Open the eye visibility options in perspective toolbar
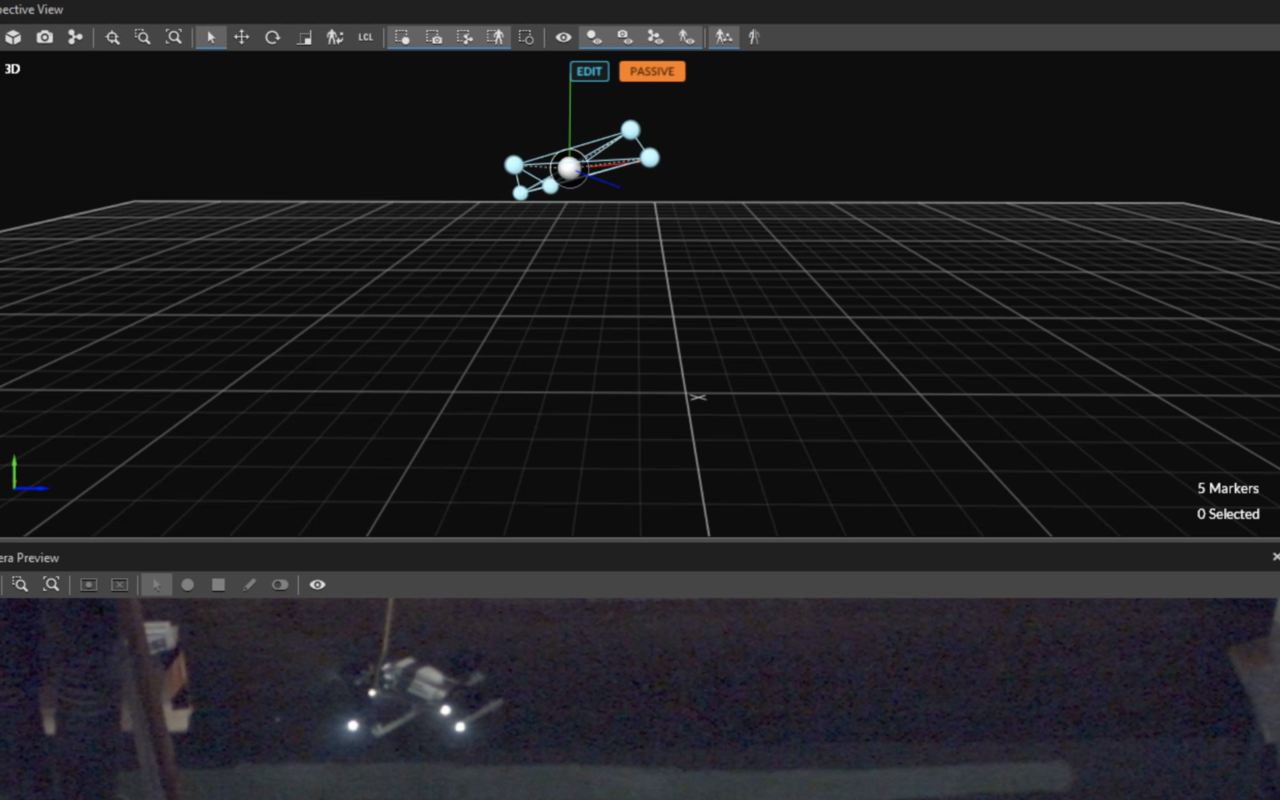 (x=564, y=37)
